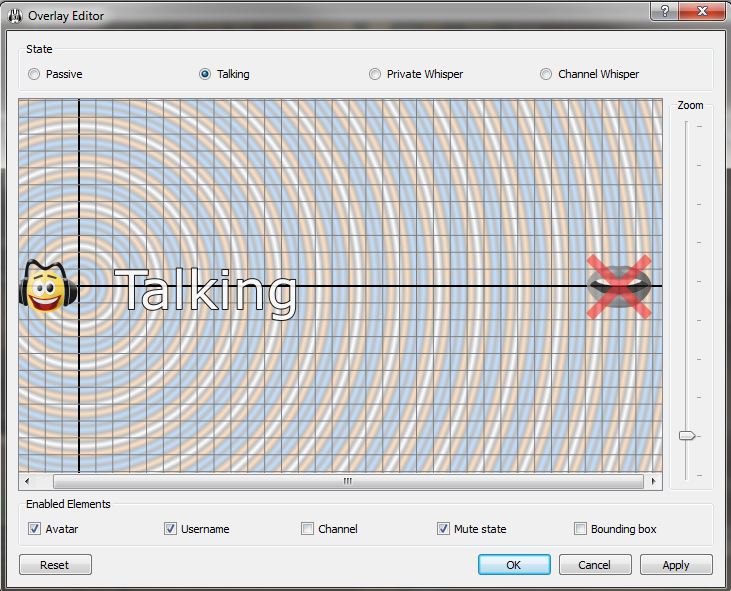Uncheck the Username element
The image size is (731, 591).
click(171, 529)
